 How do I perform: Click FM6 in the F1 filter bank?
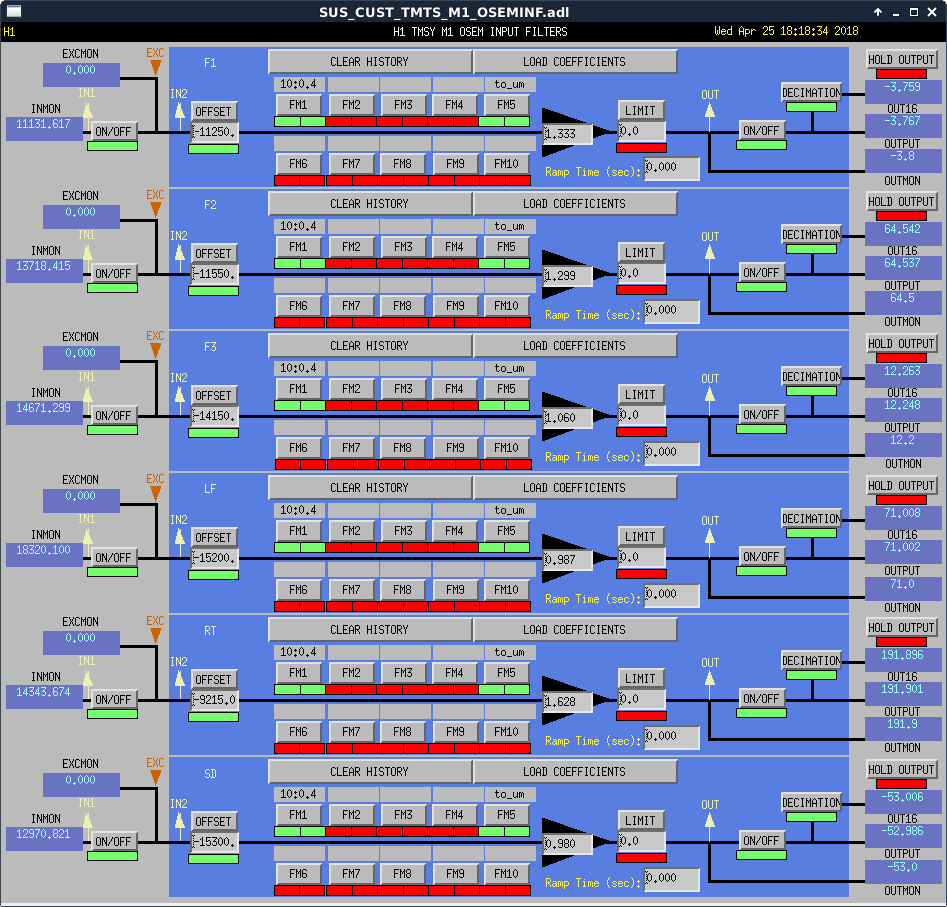(x=298, y=164)
